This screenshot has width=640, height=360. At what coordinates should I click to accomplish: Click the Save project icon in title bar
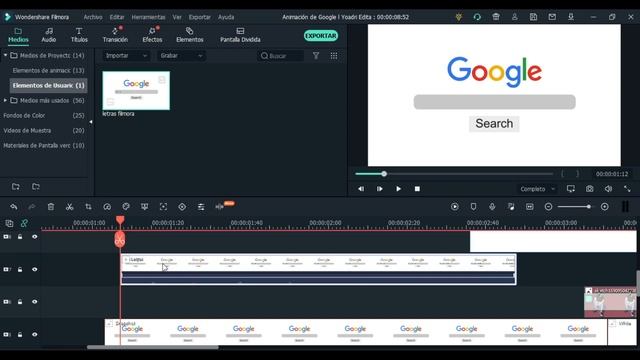point(533,17)
